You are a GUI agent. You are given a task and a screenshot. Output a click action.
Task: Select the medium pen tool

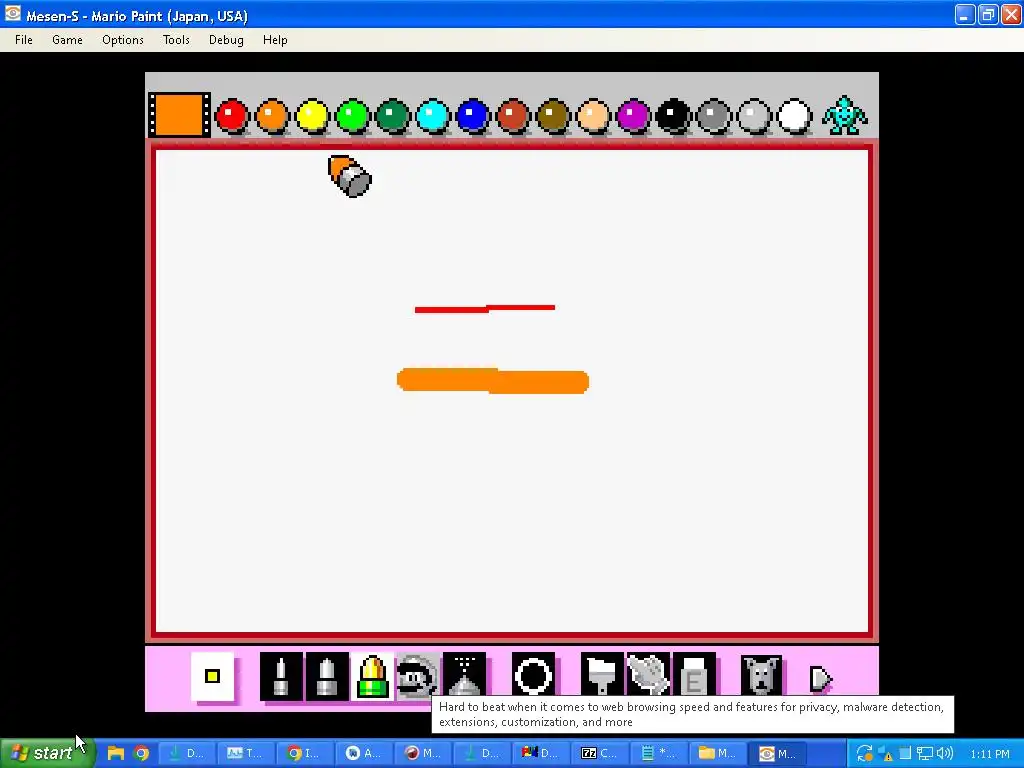point(327,676)
